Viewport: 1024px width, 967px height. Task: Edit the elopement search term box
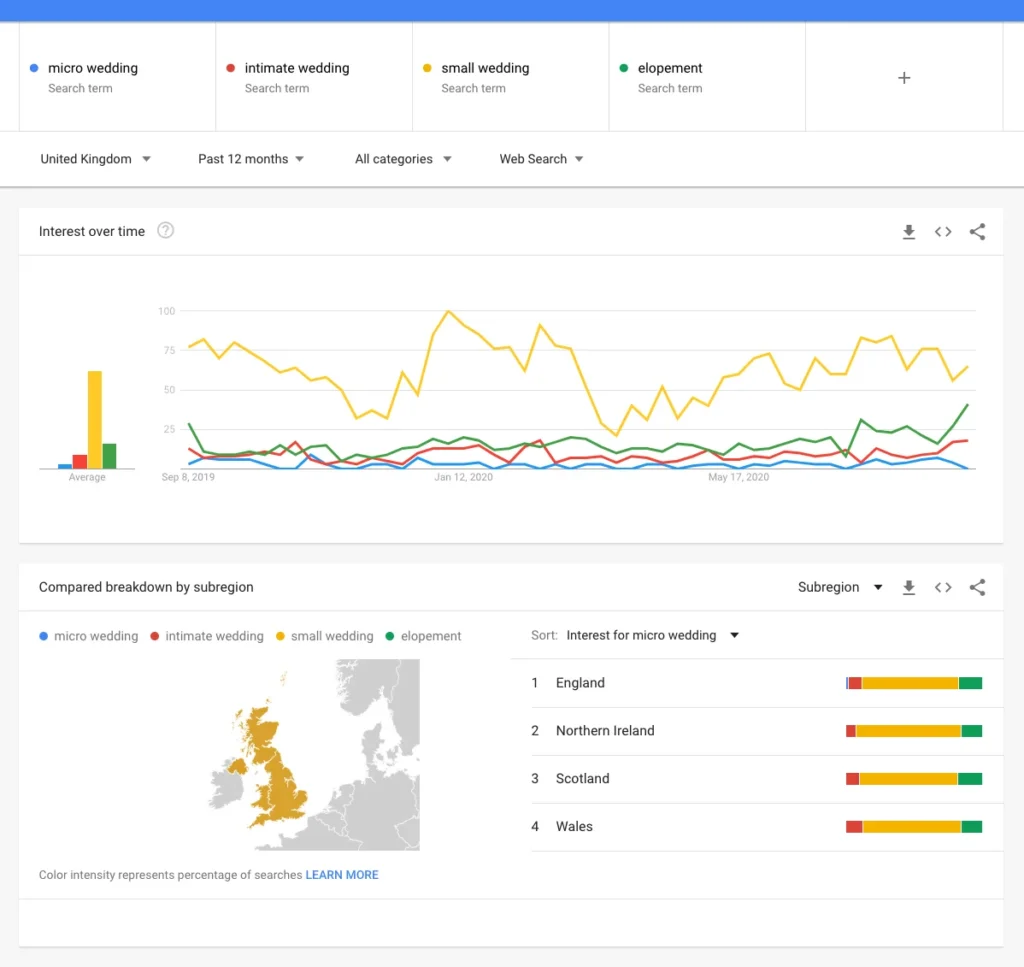[x=670, y=69]
